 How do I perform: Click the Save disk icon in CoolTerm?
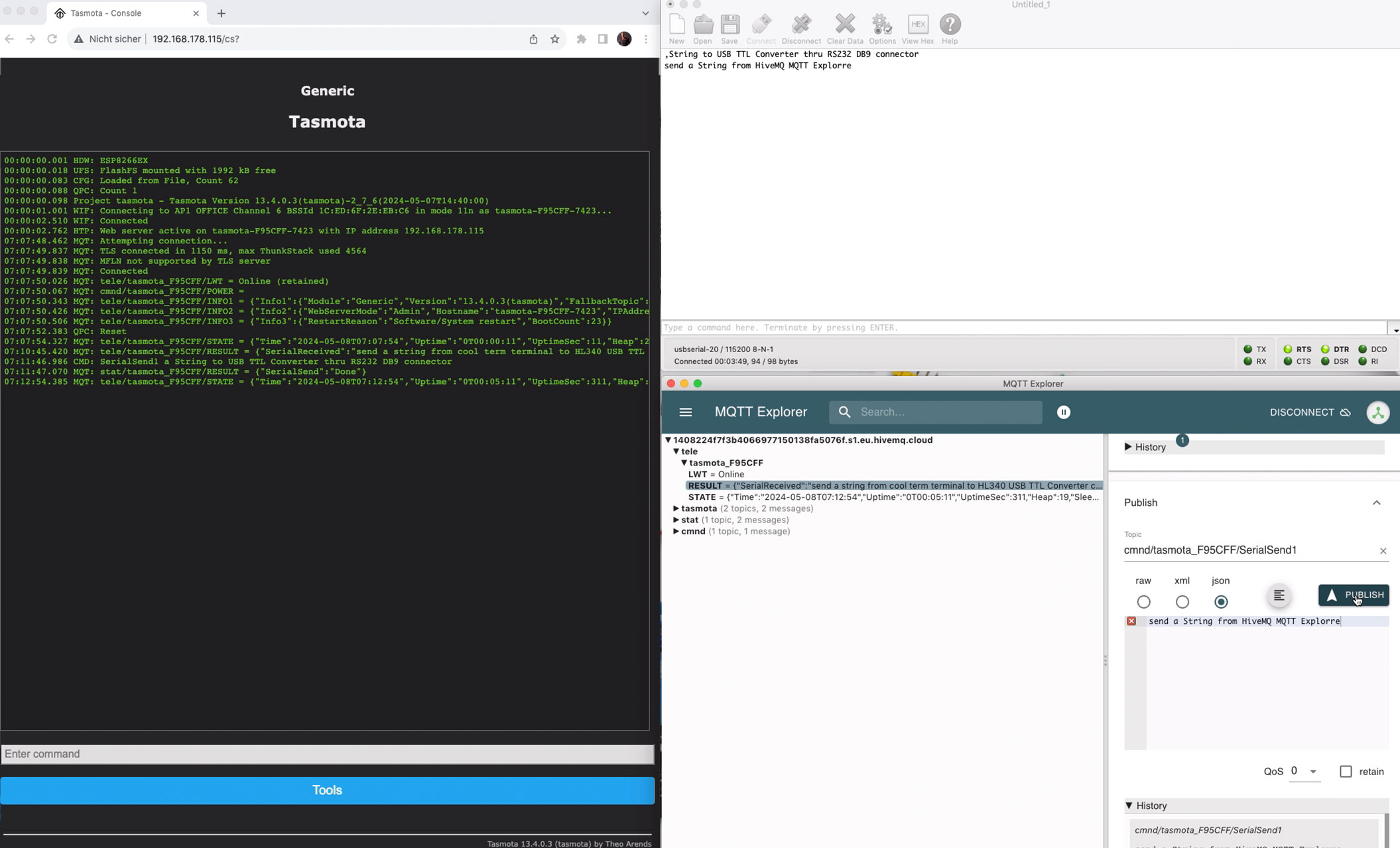[x=730, y=25]
